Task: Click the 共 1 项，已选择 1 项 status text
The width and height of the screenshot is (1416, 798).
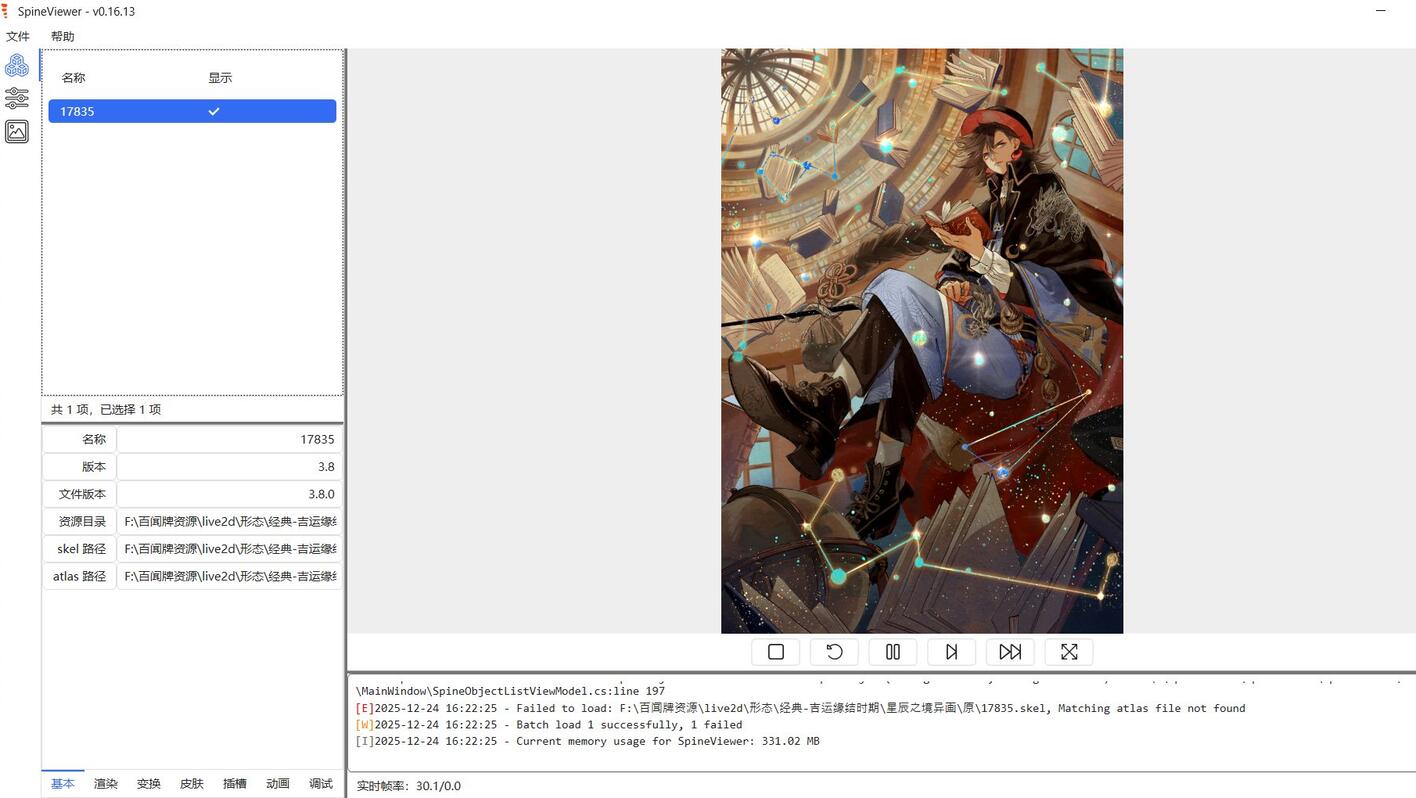Action: point(106,409)
